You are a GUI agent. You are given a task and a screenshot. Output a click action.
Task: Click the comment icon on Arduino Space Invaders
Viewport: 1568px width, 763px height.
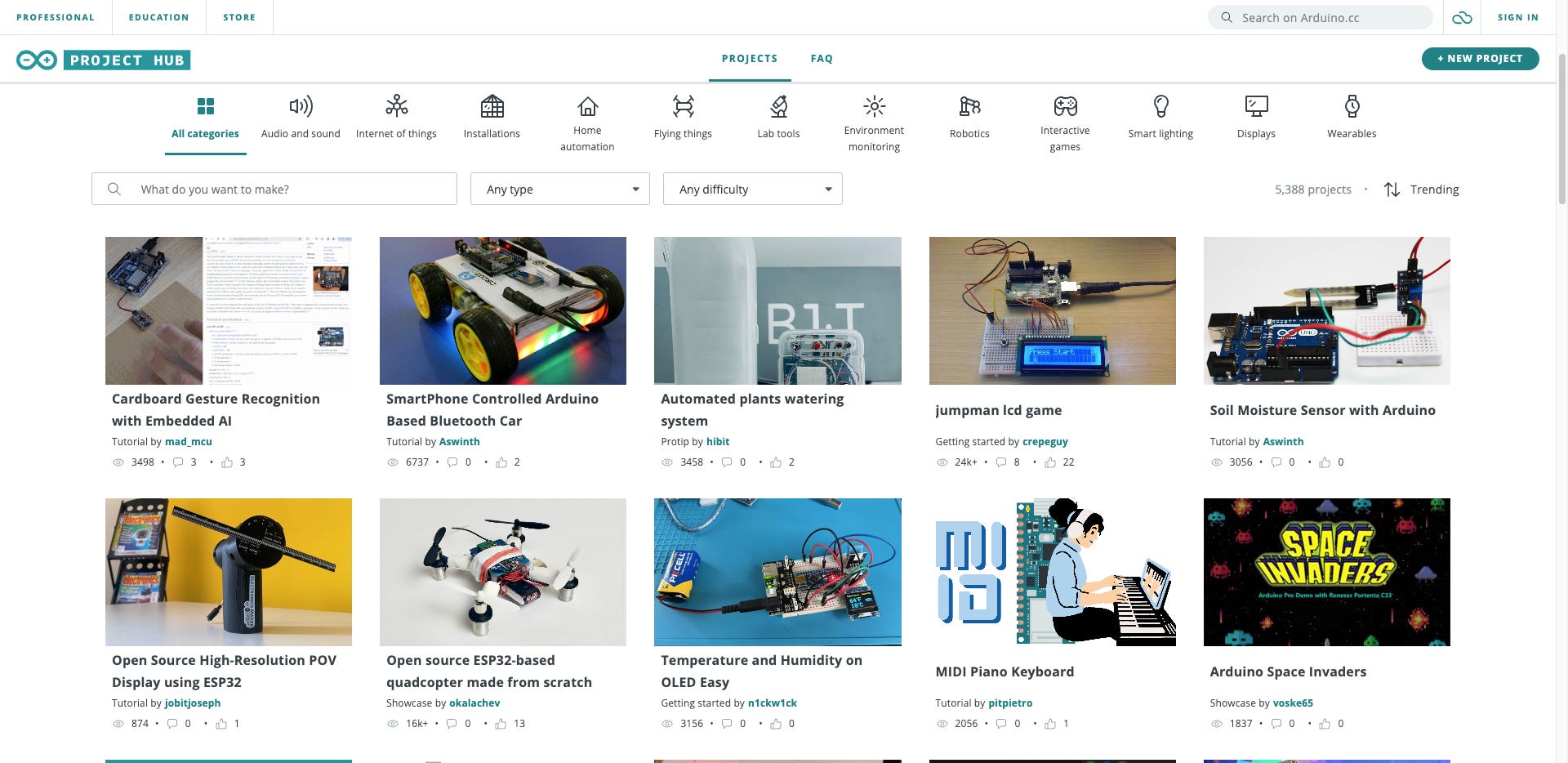coord(1276,724)
